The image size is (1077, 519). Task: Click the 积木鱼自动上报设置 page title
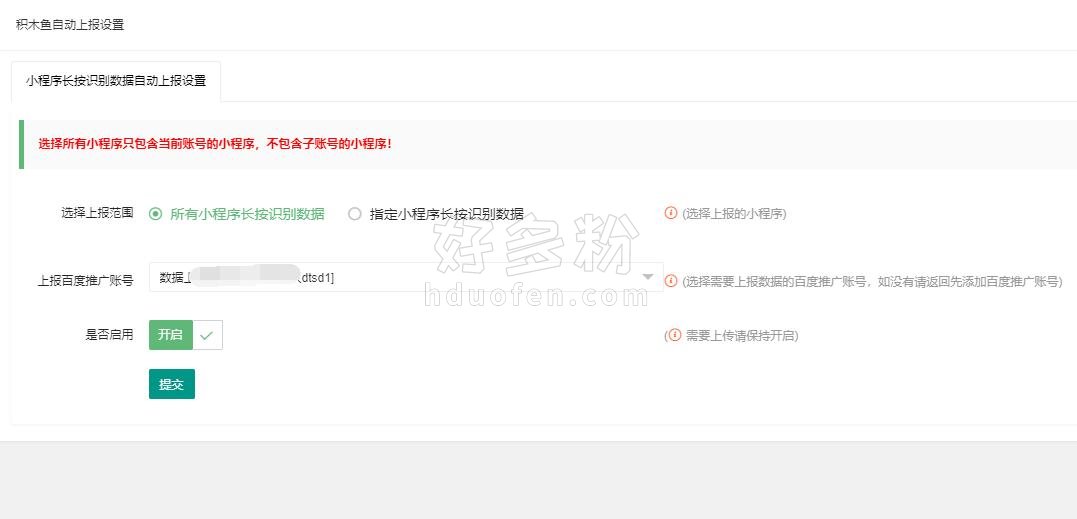tap(70, 24)
